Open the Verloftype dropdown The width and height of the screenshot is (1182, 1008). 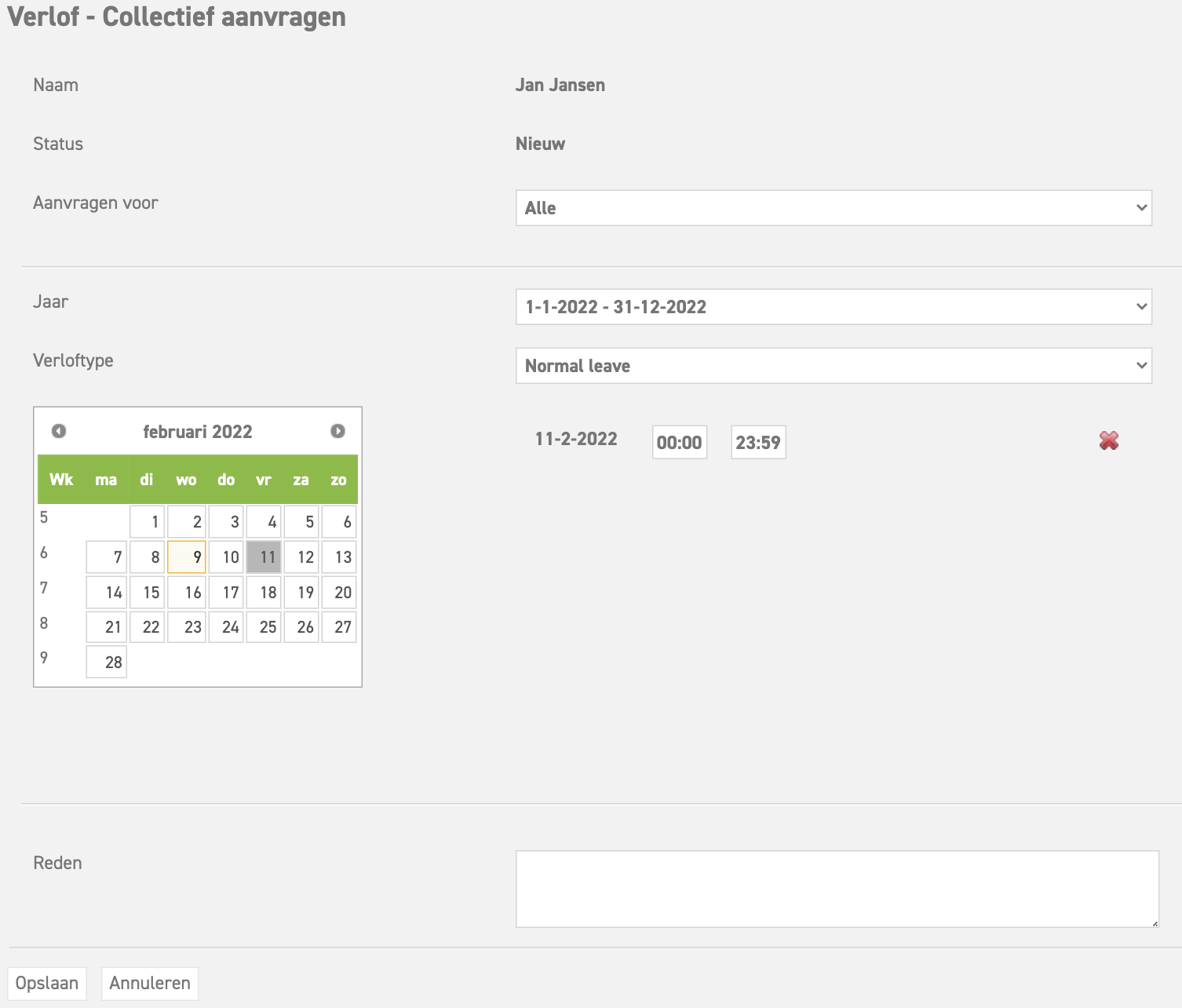point(833,366)
